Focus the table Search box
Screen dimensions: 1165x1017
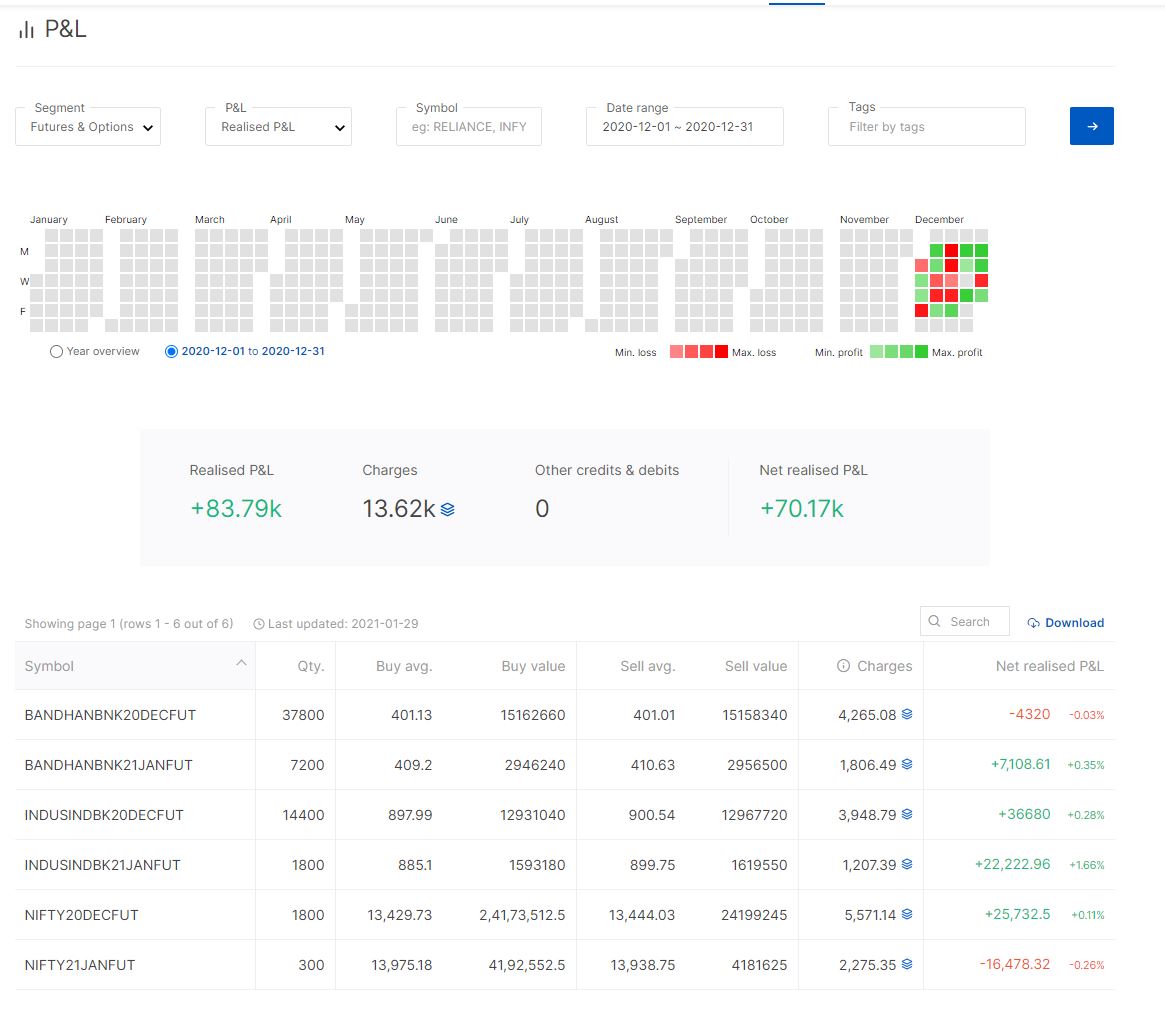964,621
